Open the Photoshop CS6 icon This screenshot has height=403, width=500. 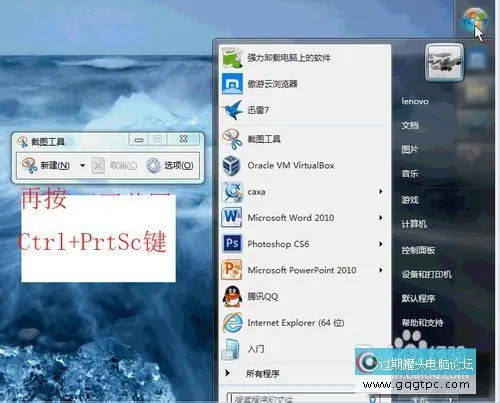tap(232, 244)
